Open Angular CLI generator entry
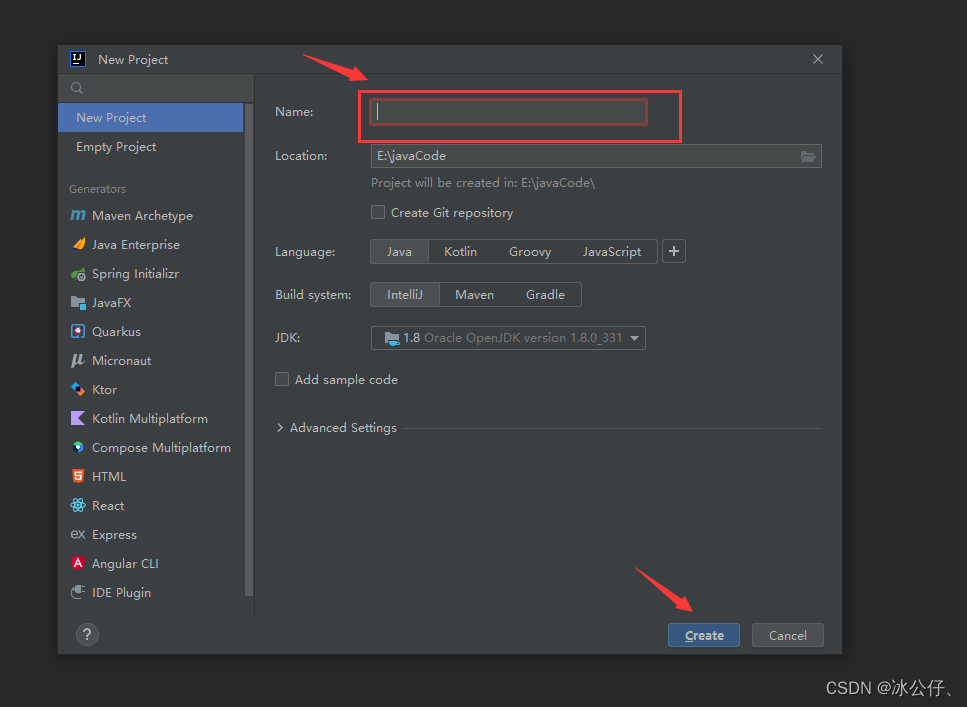Screen dimensions: 967x707 [150, 563]
